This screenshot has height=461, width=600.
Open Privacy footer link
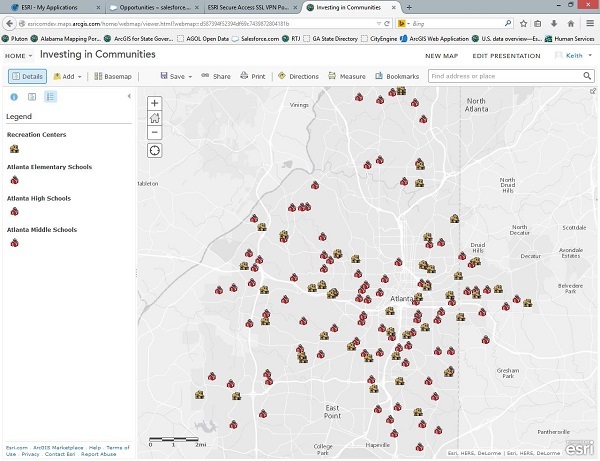(30, 454)
